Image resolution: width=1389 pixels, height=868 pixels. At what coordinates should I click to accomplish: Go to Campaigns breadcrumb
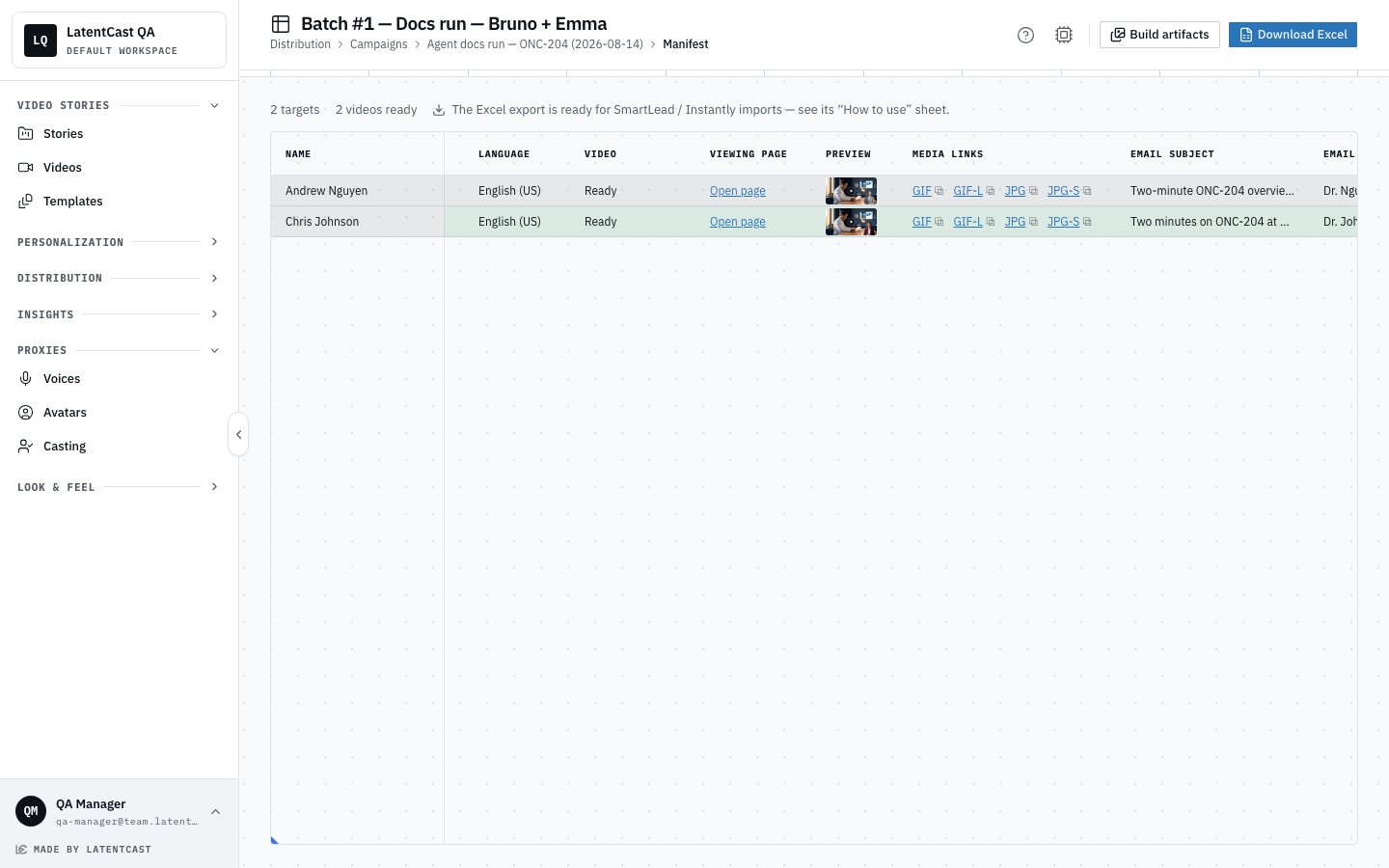pyautogui.click(x=378, y=44)
